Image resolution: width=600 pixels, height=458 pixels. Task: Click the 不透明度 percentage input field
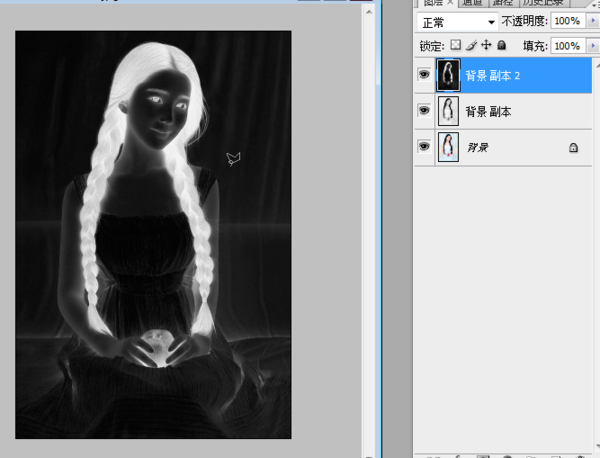coord(568,21)
